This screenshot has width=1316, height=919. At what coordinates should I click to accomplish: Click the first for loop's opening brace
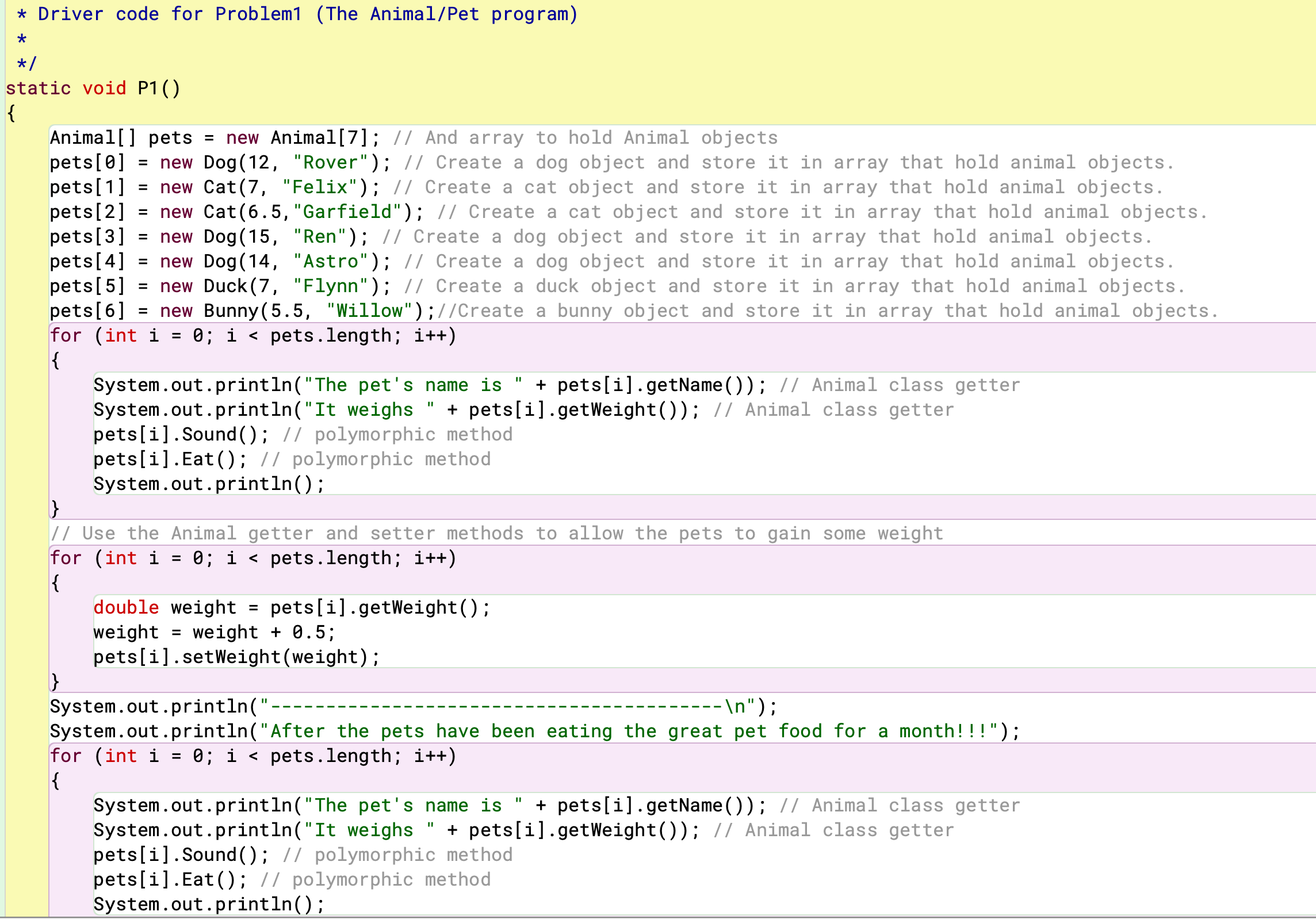[x=55, y=361]
